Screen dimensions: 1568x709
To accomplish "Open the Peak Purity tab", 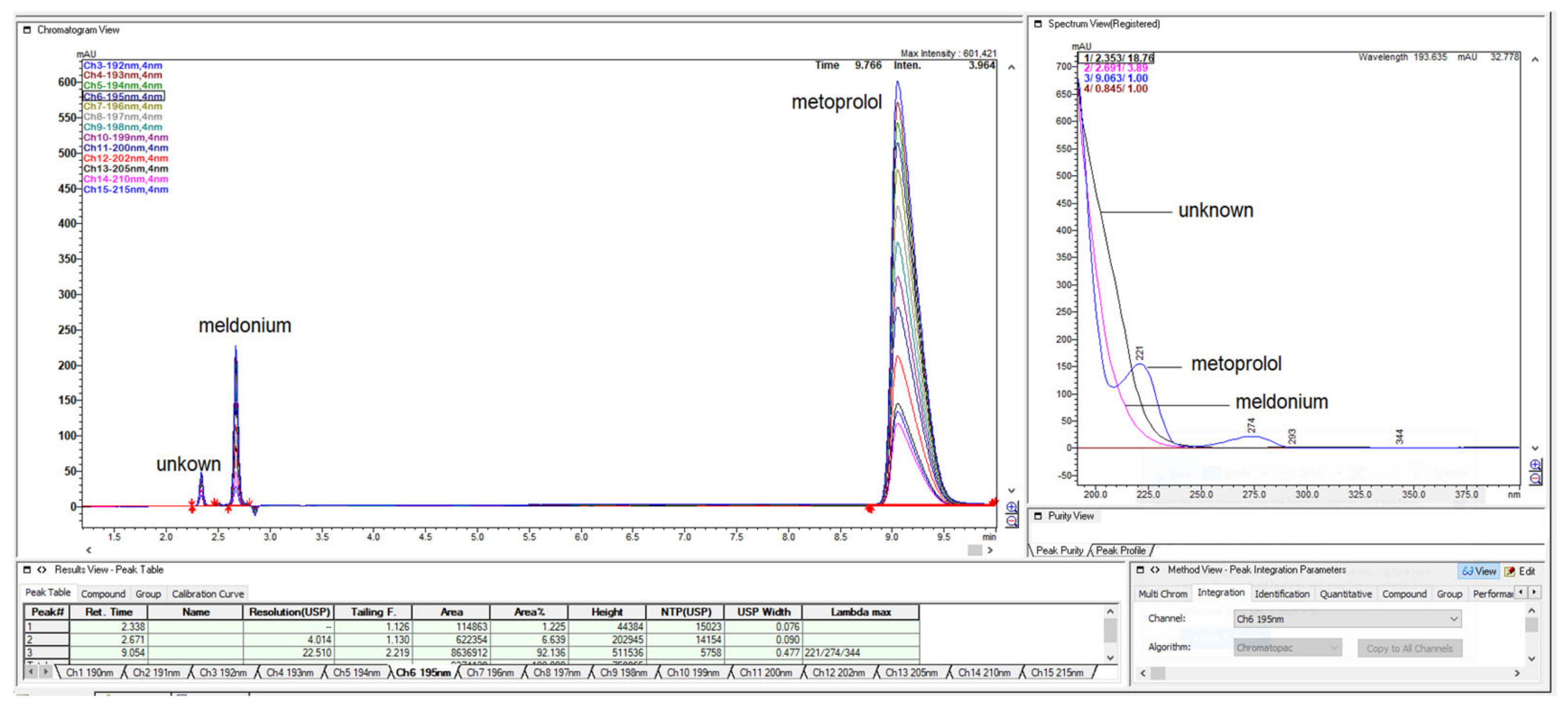I will 1060,551.
